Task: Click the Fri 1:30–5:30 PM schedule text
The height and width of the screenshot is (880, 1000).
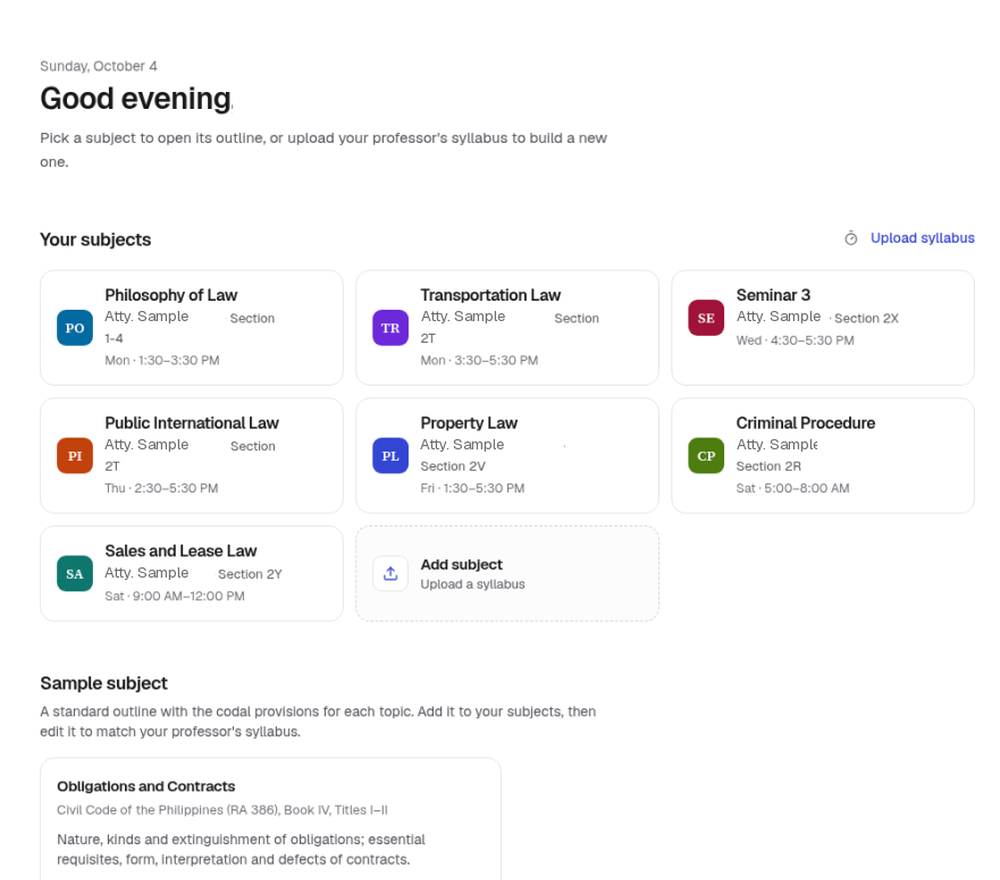Action: [473, 488]
